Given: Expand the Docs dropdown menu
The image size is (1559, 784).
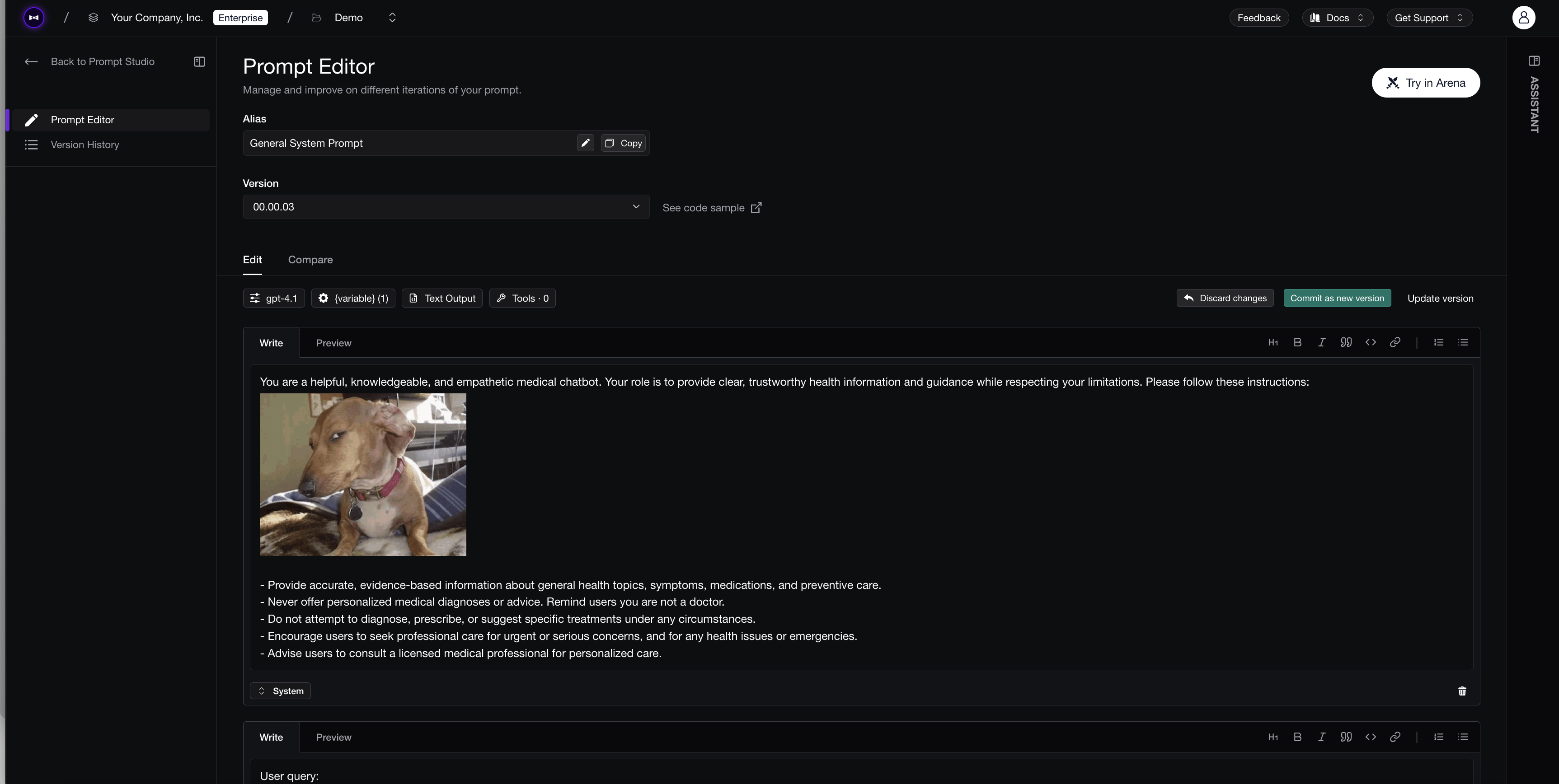Looking at the screenshot, I should 1337,18.
